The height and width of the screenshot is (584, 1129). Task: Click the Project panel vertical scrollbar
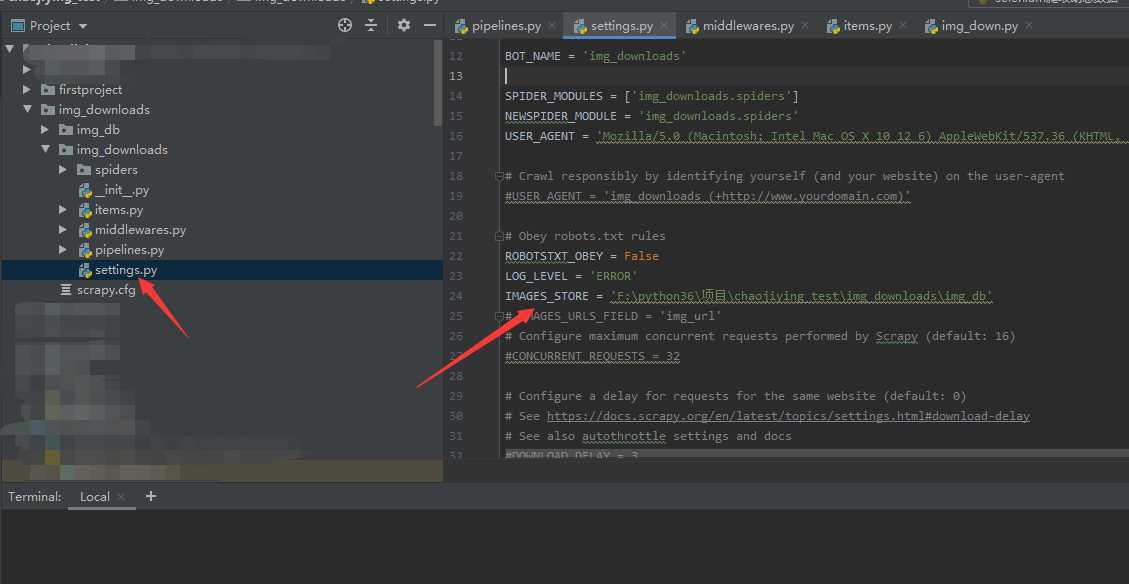tap(438, 82)
